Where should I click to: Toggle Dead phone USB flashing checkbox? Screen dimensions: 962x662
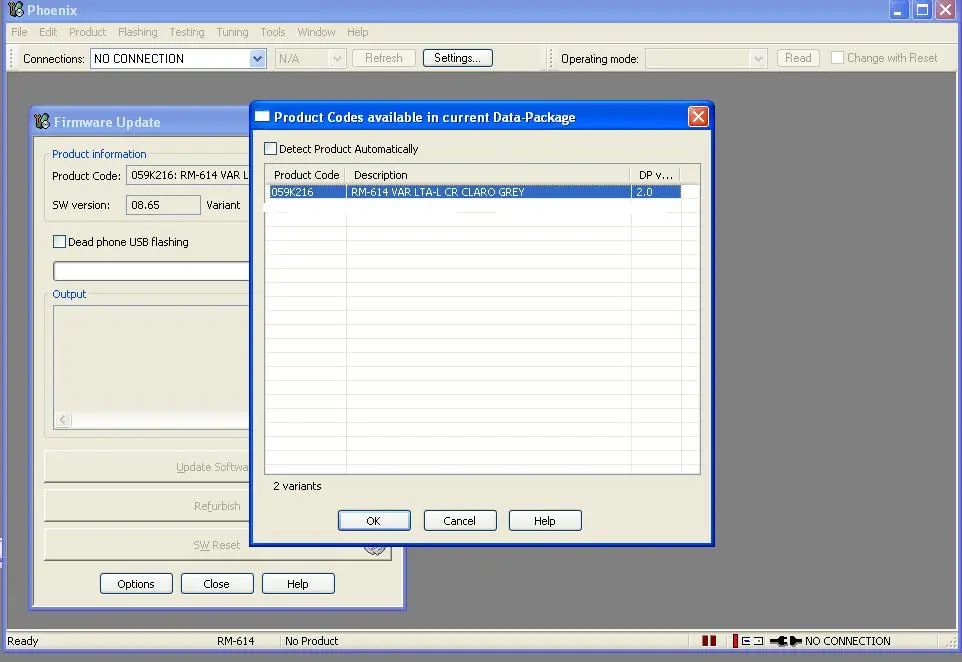pos(60,242)
